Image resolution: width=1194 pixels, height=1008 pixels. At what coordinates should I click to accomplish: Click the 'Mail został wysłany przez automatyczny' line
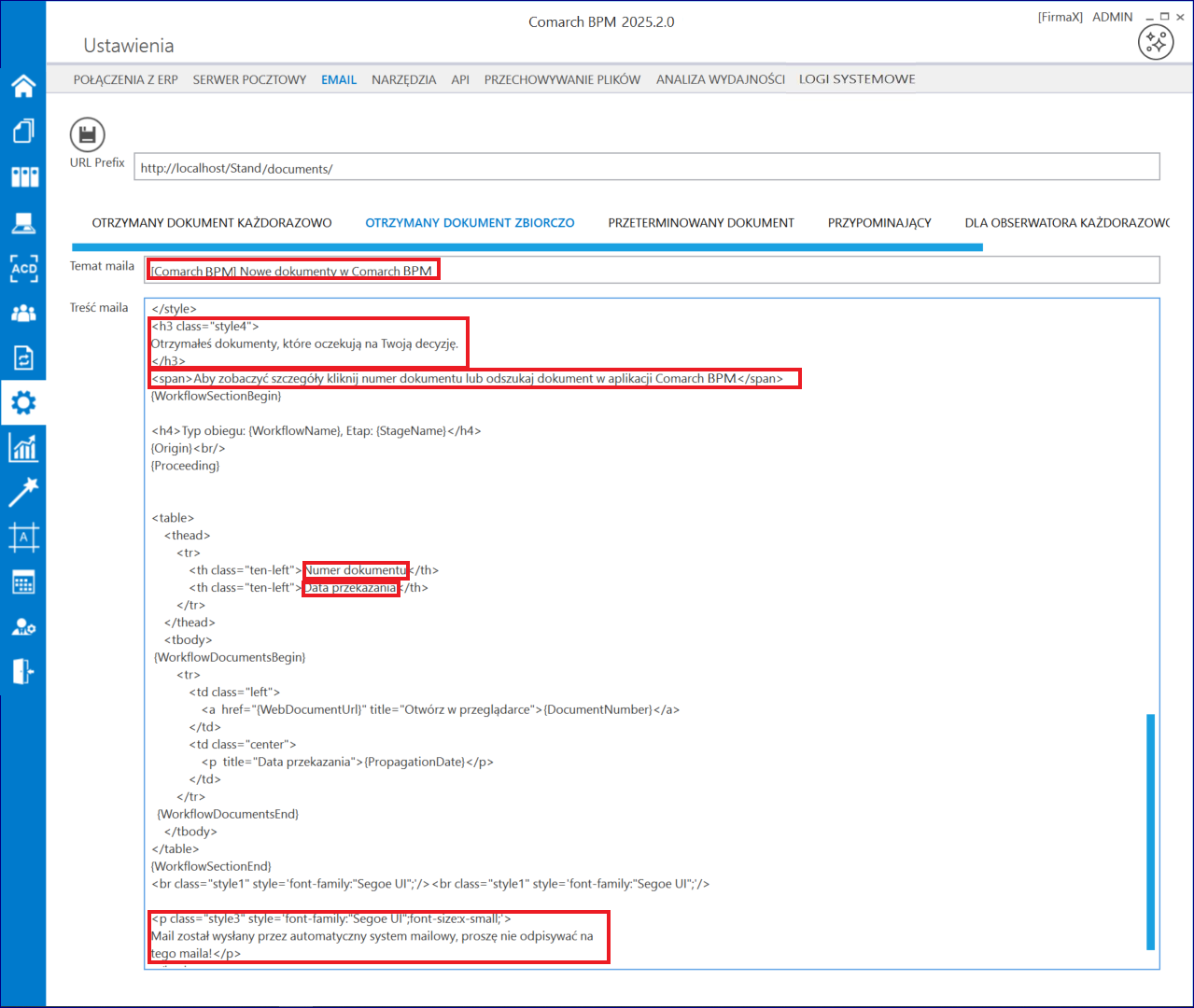pos(372,936)
